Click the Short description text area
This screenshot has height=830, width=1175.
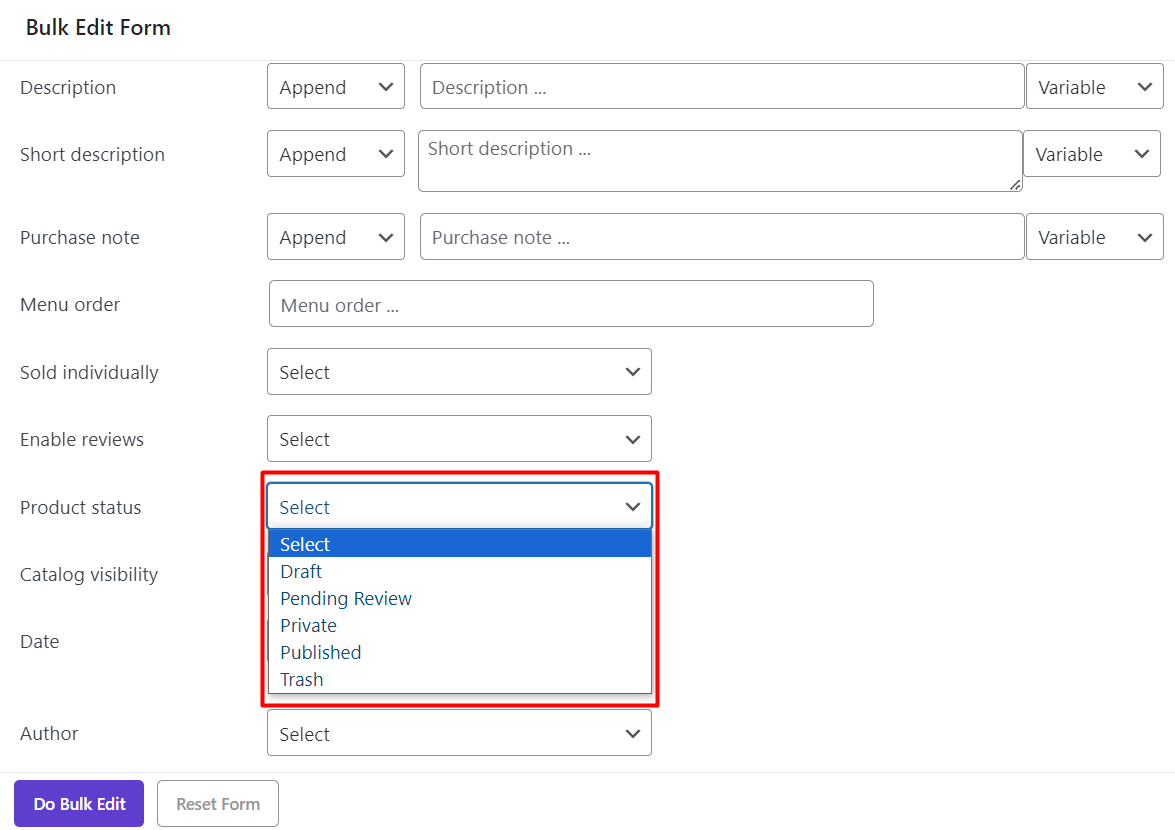[x=719, y=160]
